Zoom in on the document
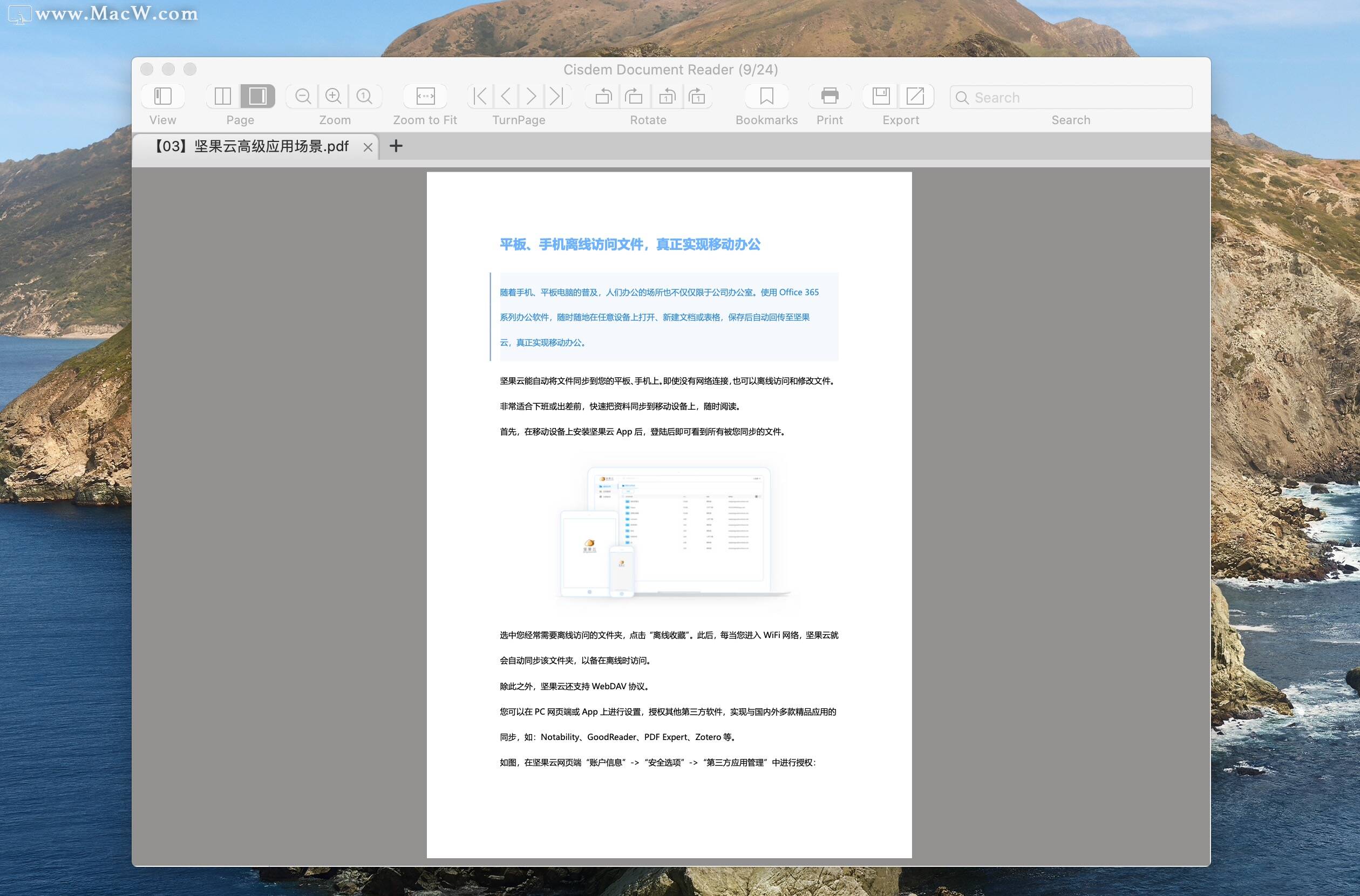Viewport: 1360px width, 896px height. click(x=333, y=96)
